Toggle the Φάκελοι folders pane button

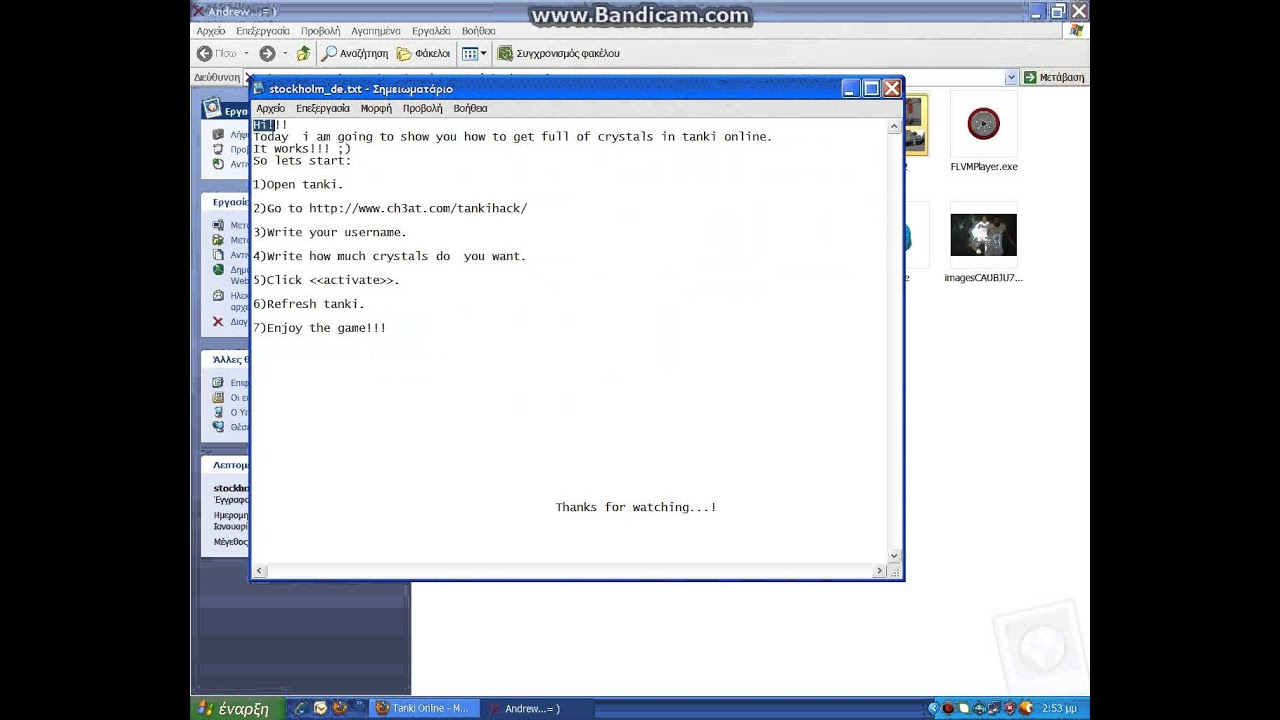pyautogui.click(x=423, y=53)
